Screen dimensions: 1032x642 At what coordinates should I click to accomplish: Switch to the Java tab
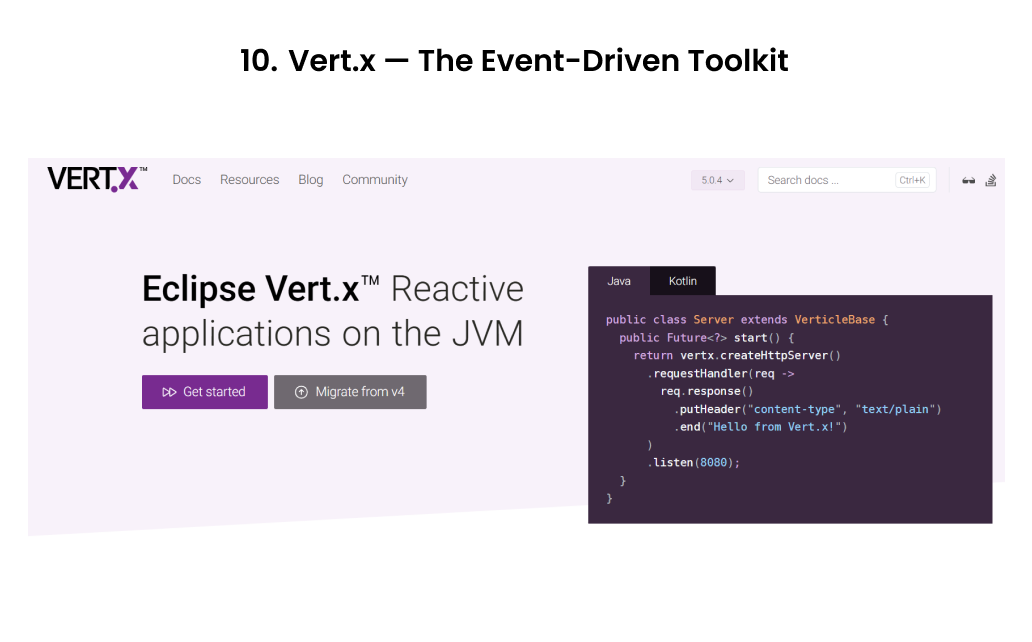coord(619,281)
